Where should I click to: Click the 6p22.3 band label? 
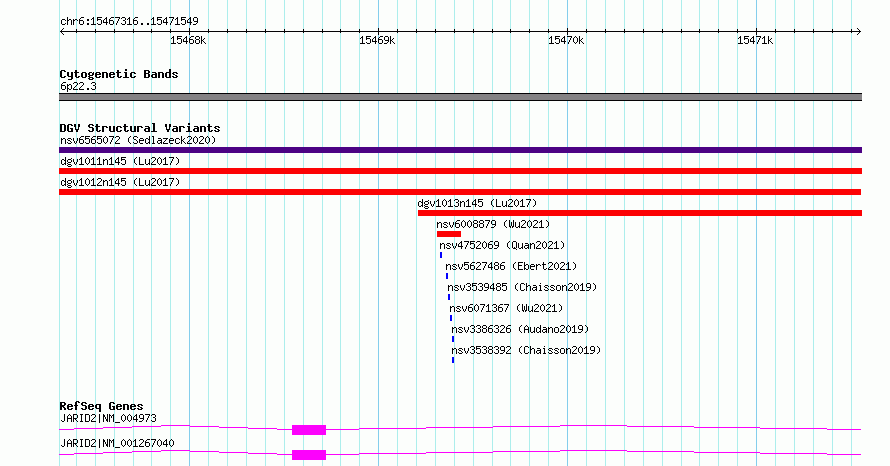click(x=78, y=86)
